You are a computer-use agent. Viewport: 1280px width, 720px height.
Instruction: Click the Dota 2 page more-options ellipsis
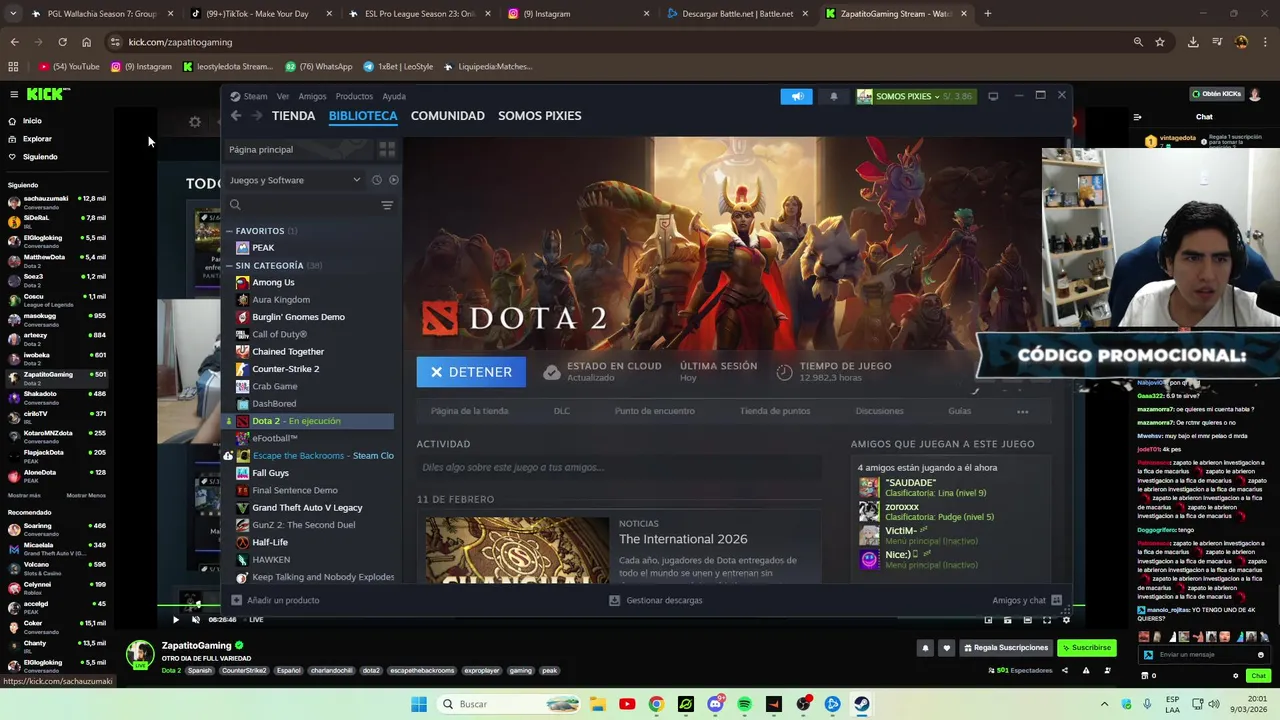(x=1022, y=411)
